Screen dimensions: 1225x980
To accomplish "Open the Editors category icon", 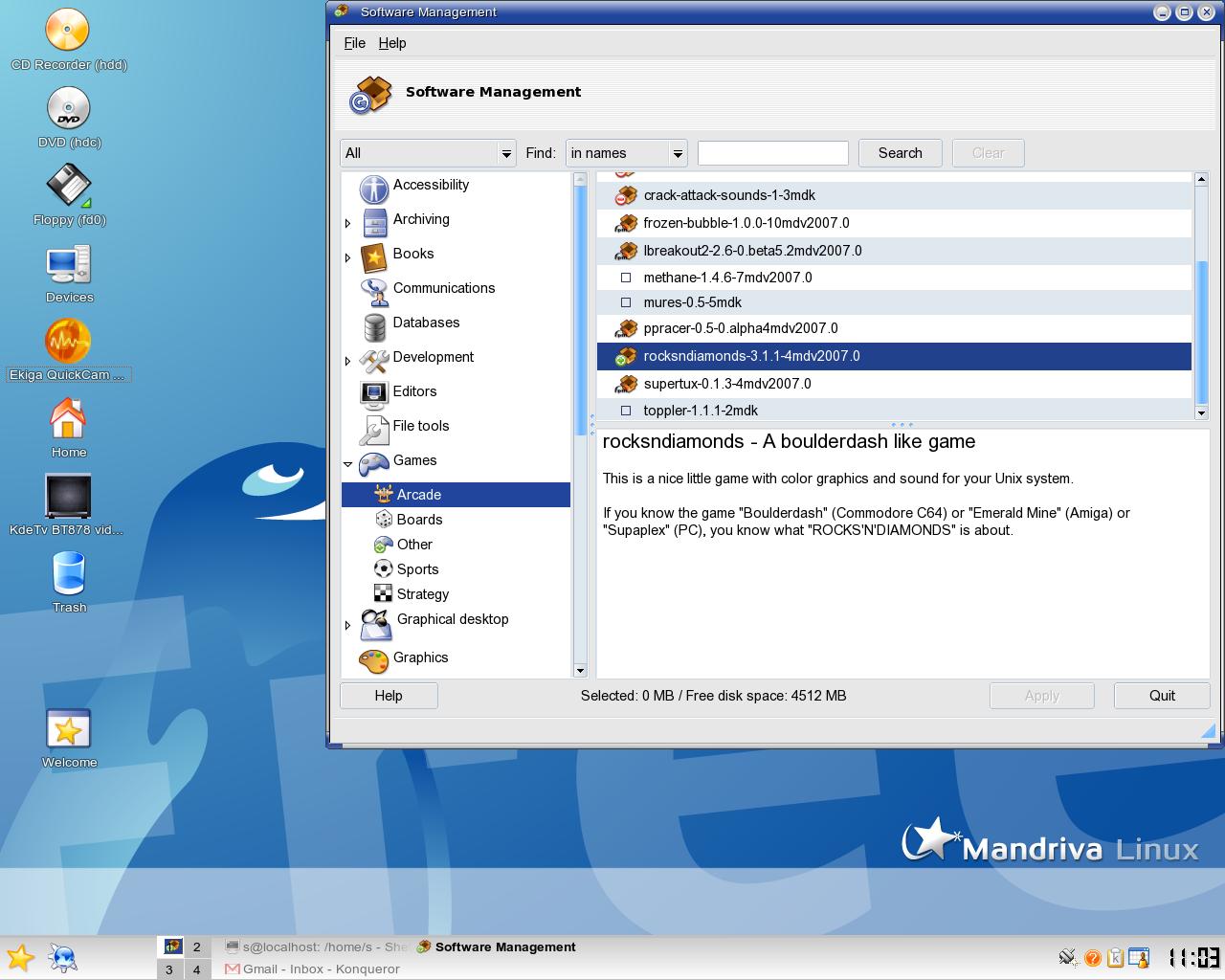I will (374, 394).
